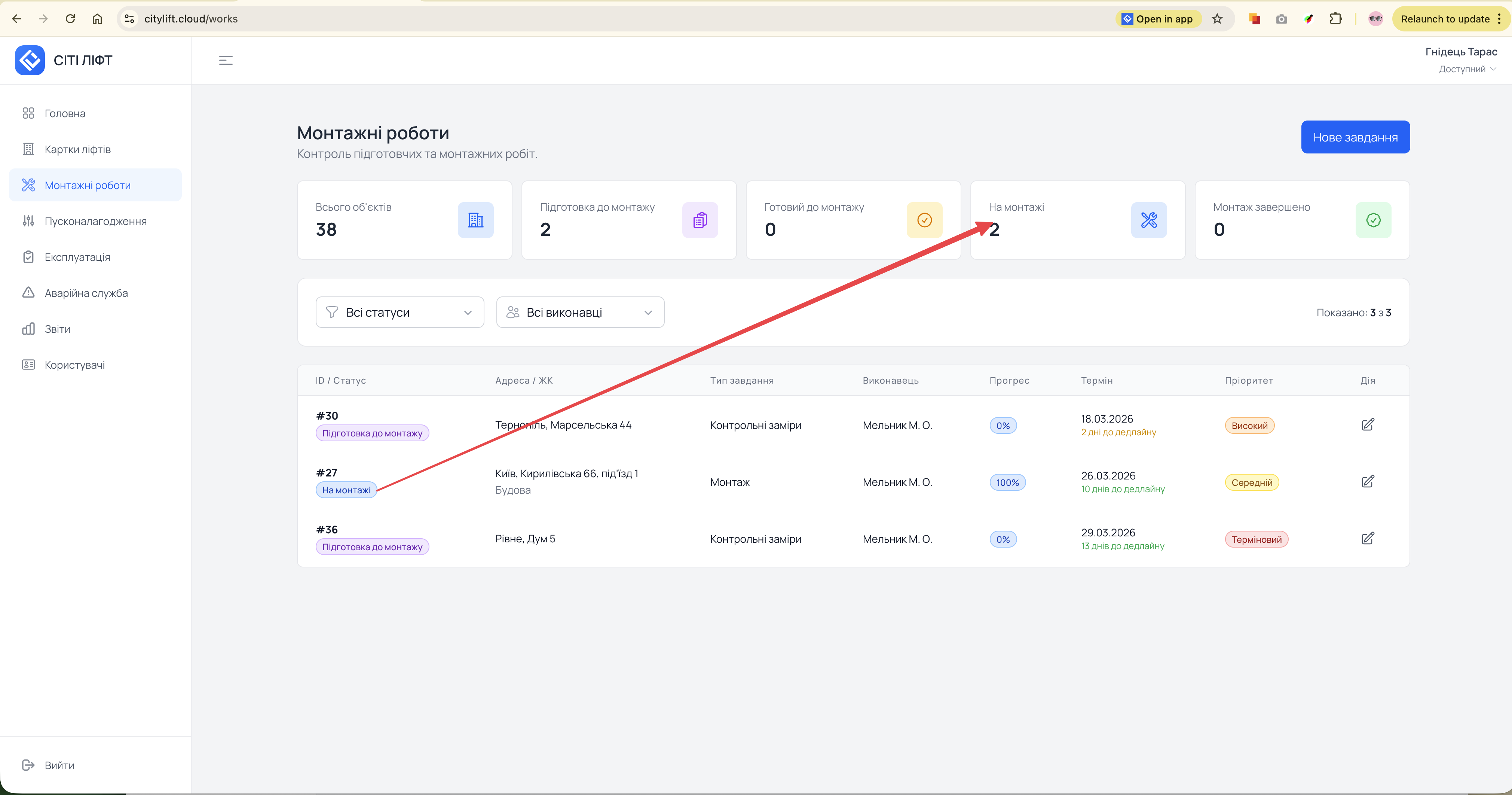This screenshot has width=1512, height=795.
Task: Open the Доступний user status dropdown
Action: pyautogui.click(x=1466, y=69)
